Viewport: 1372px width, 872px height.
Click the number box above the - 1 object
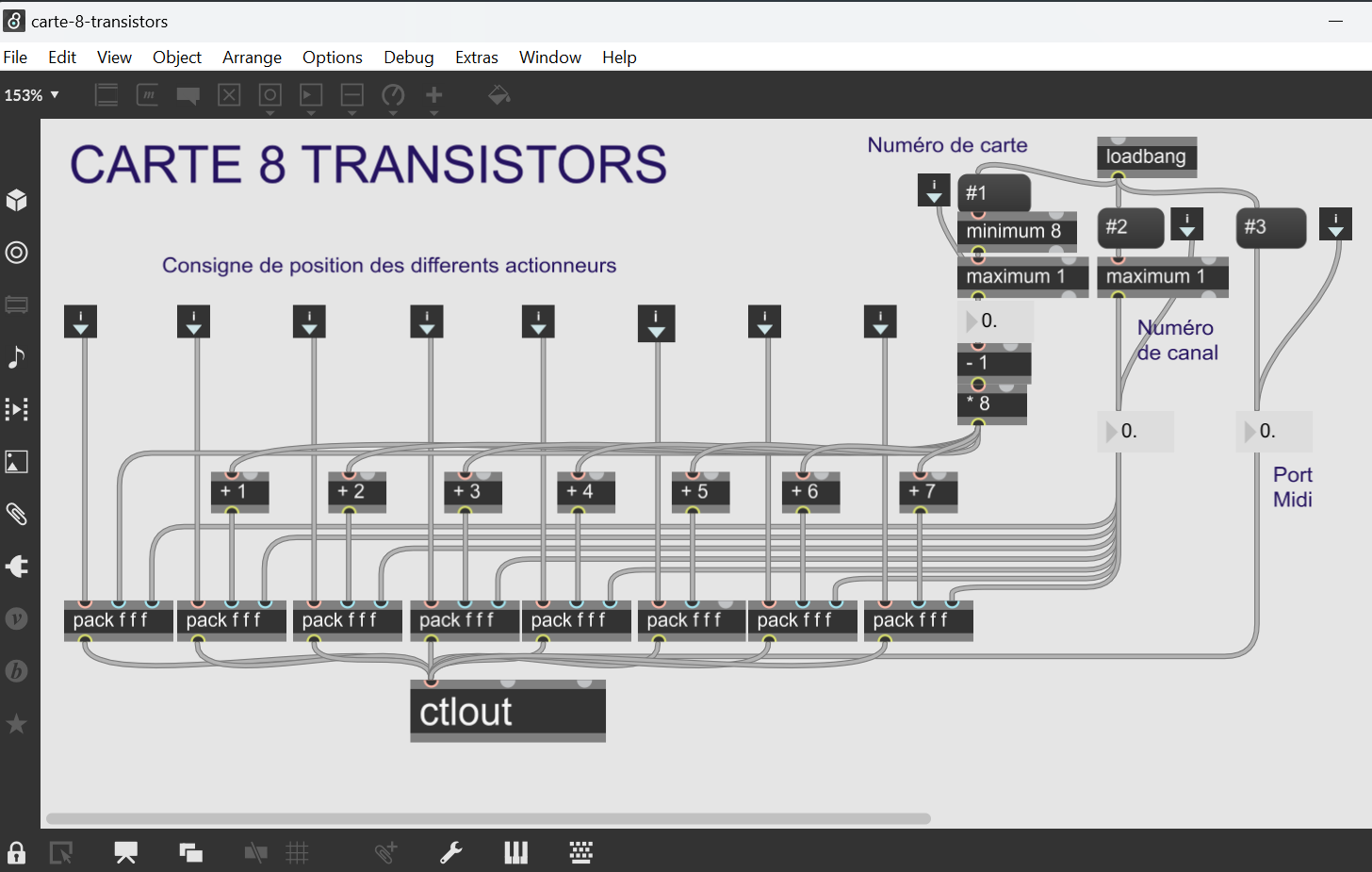(996, 321)
